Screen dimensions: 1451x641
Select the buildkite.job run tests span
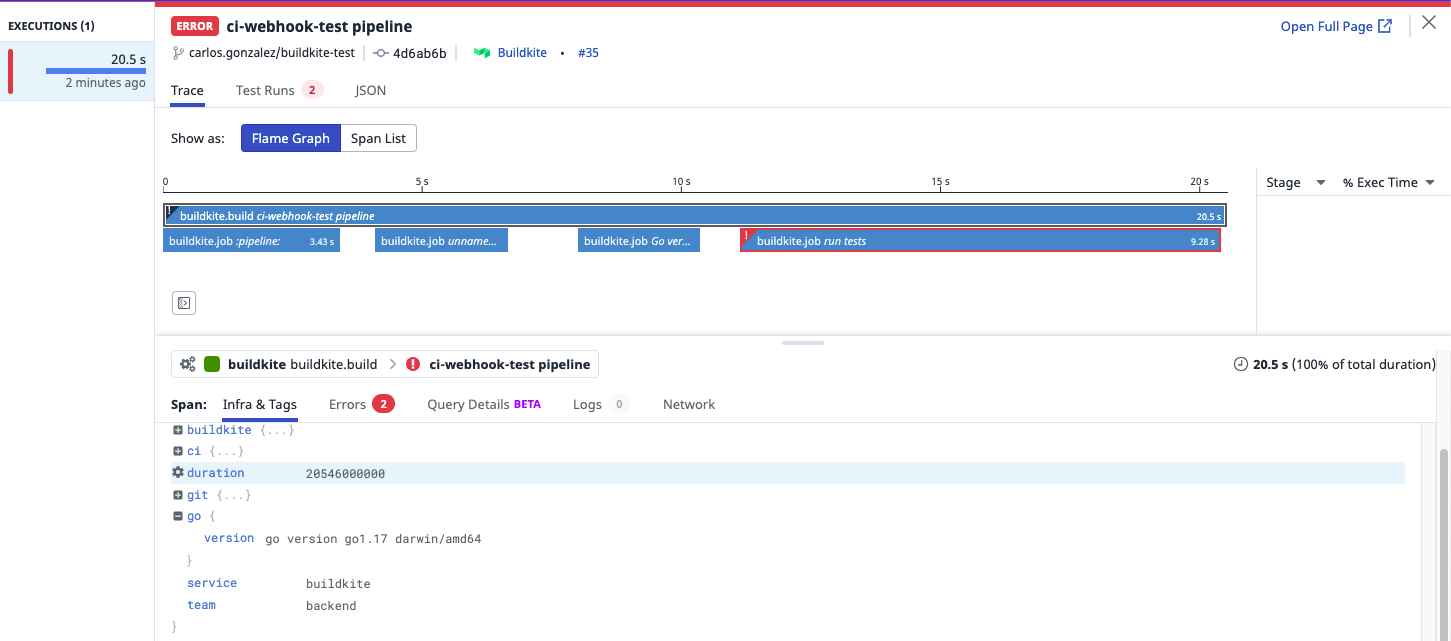(980, 241)
